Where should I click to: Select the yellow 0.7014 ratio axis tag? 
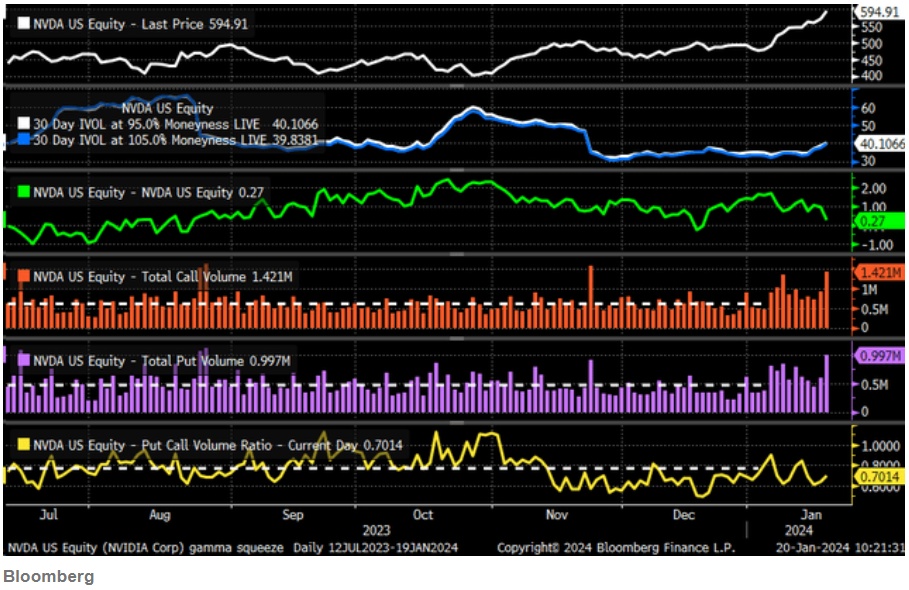878,478
